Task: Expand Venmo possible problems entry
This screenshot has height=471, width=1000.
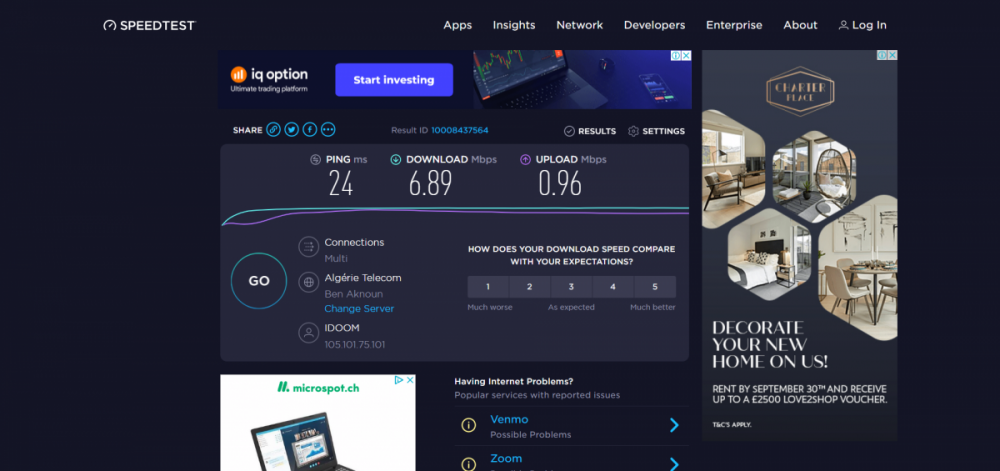Action: (x=673, y=426)
